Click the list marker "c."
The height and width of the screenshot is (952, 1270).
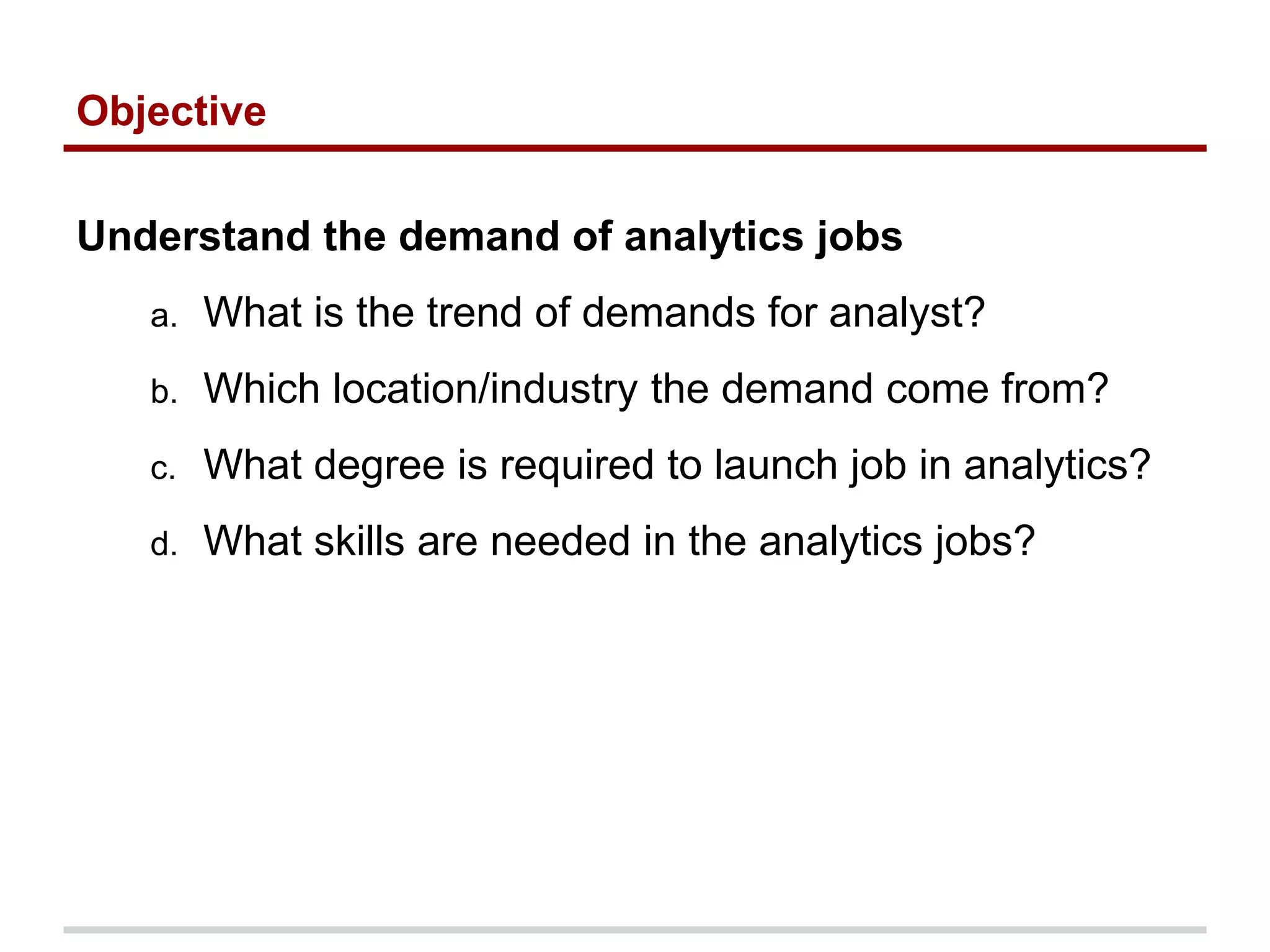tap(164, 469)
